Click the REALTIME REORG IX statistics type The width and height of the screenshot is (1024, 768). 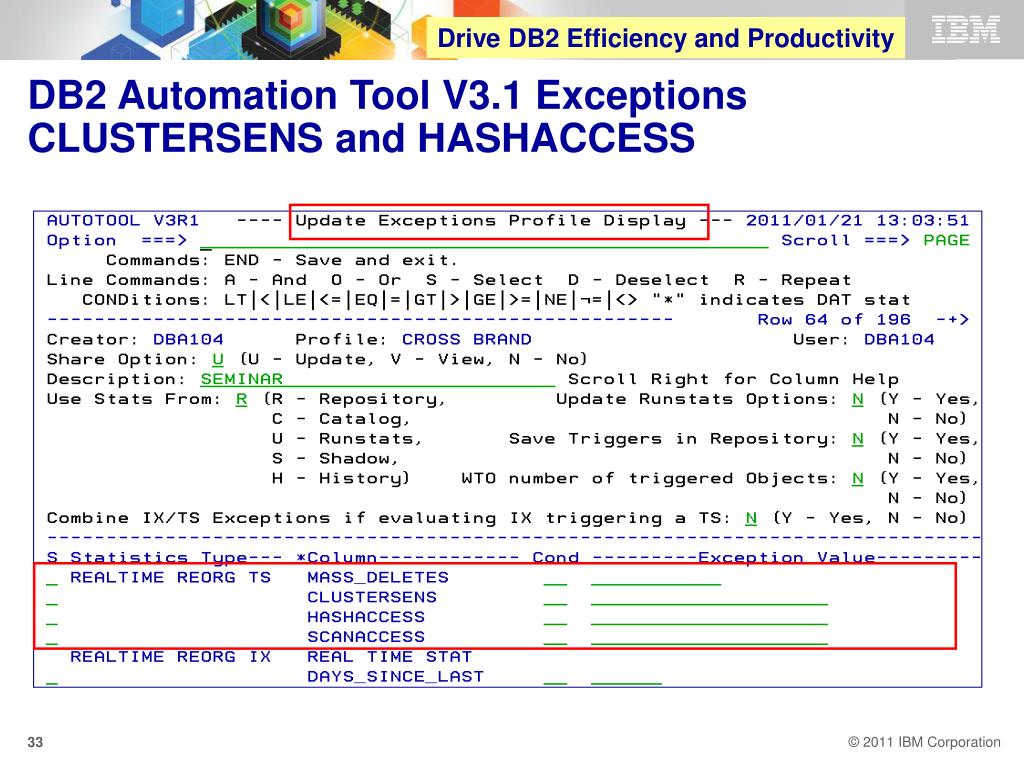pos(170,656)
